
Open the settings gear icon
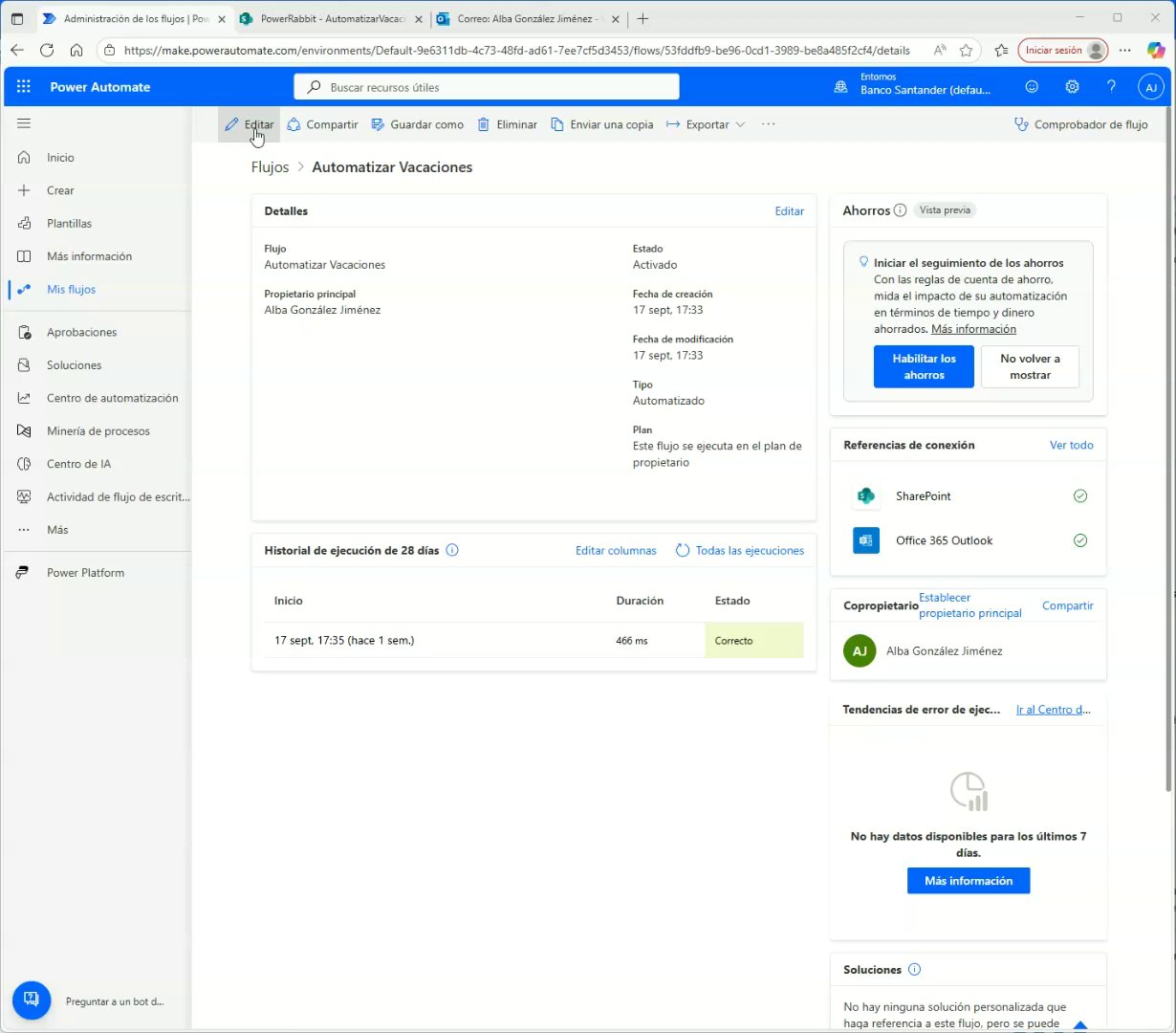point(1072,86)
